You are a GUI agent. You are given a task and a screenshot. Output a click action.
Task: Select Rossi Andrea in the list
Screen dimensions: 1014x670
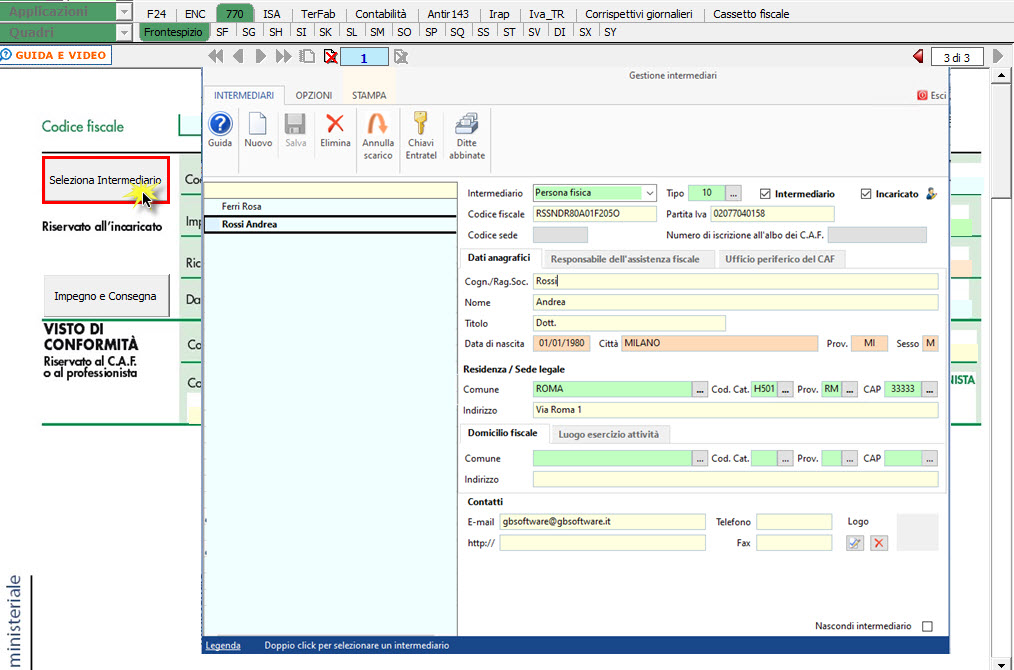pyautogui.click(x=330, y=224)
